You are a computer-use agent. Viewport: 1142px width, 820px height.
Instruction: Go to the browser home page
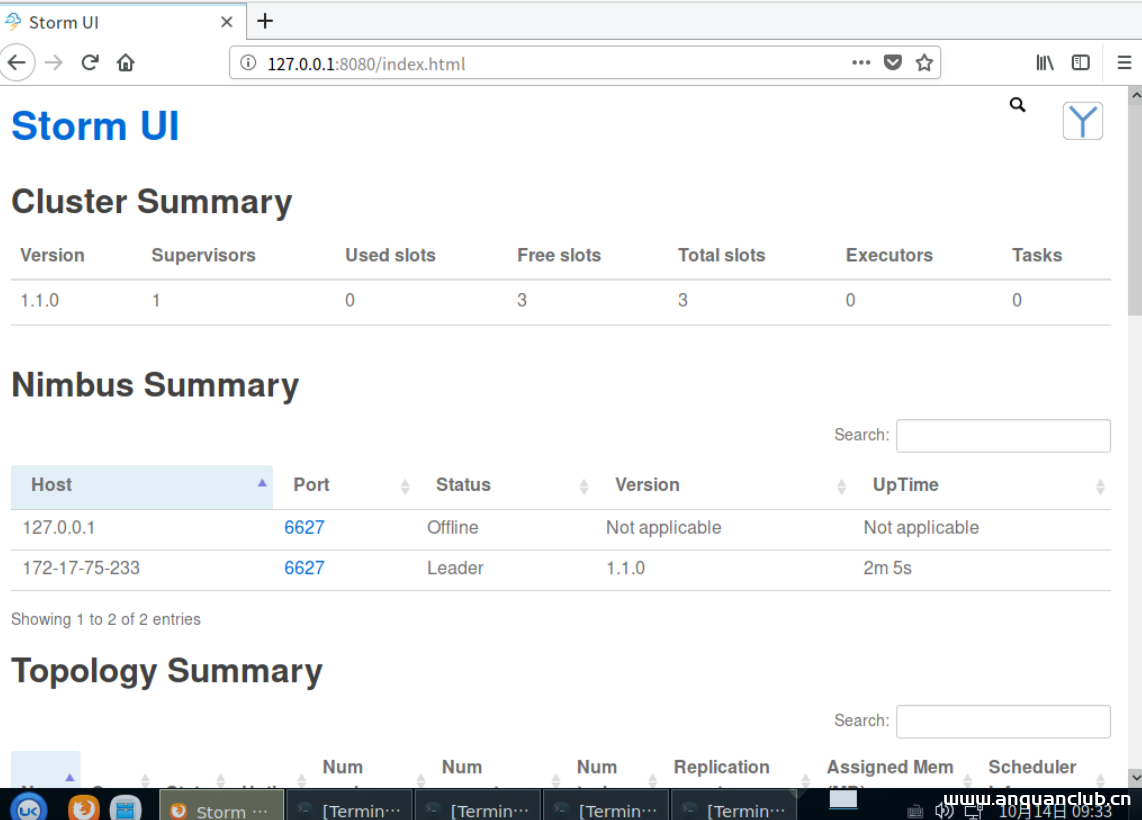click(125, 63)
